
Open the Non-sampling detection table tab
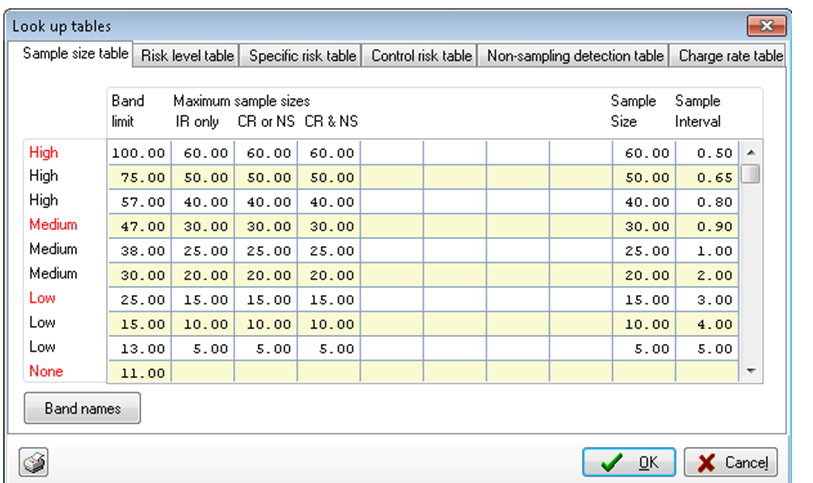[x=575, y=55]
